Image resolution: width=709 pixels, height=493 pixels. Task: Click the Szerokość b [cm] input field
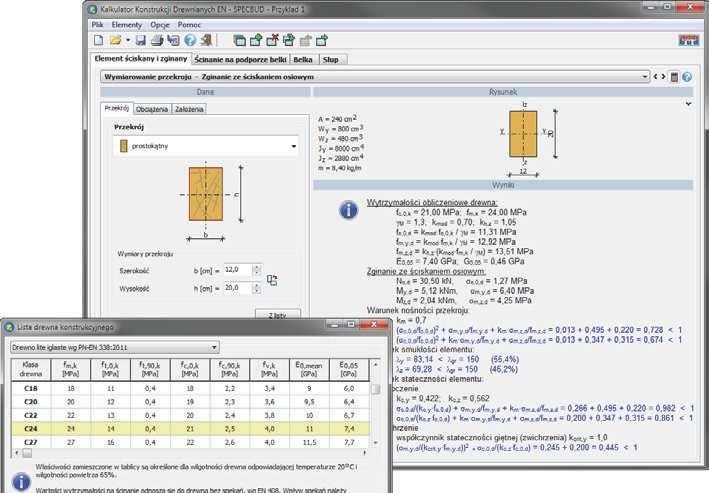click(238, 270)
